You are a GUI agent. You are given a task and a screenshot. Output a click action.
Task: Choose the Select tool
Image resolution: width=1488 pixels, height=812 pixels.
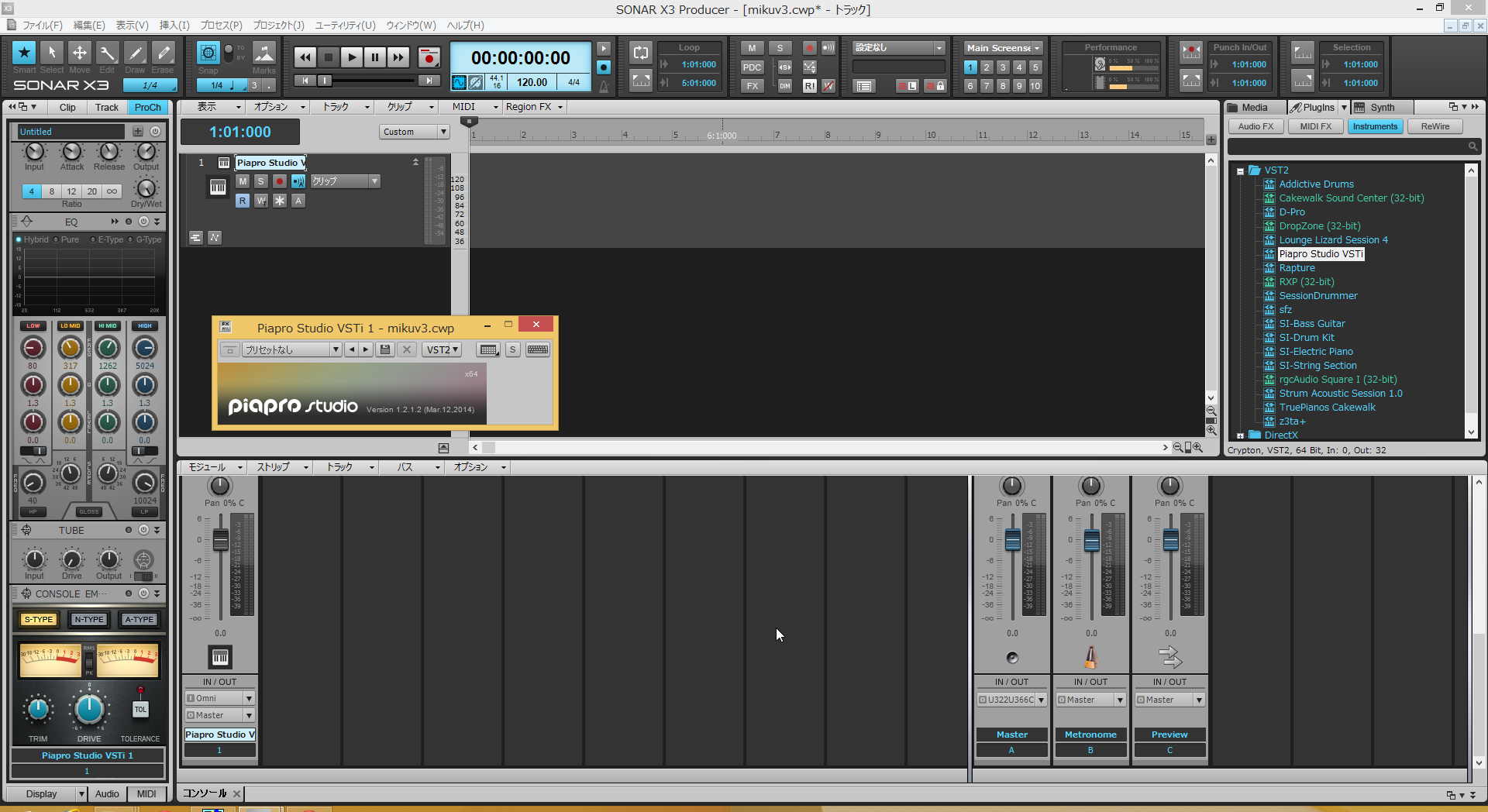(x=52, y=53)
